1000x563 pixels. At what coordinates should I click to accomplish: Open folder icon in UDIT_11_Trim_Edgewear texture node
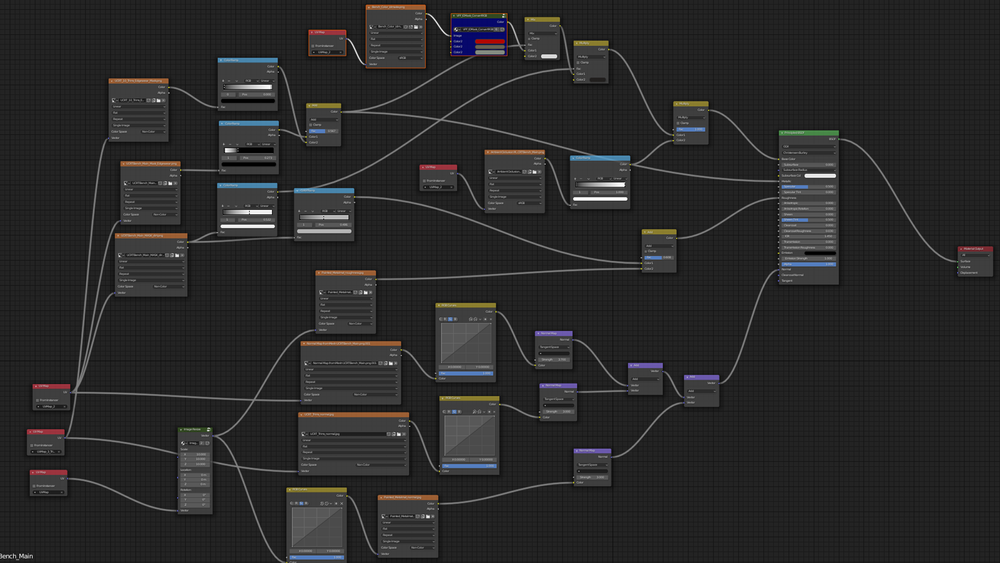[x=158, y=100]
